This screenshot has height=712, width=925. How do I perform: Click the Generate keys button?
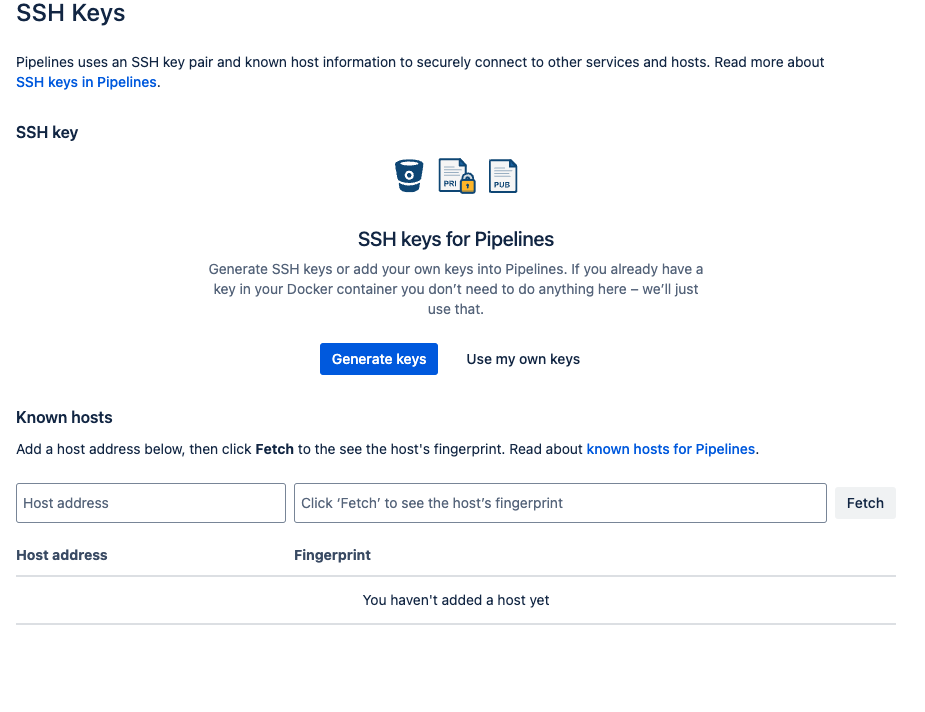379,359
